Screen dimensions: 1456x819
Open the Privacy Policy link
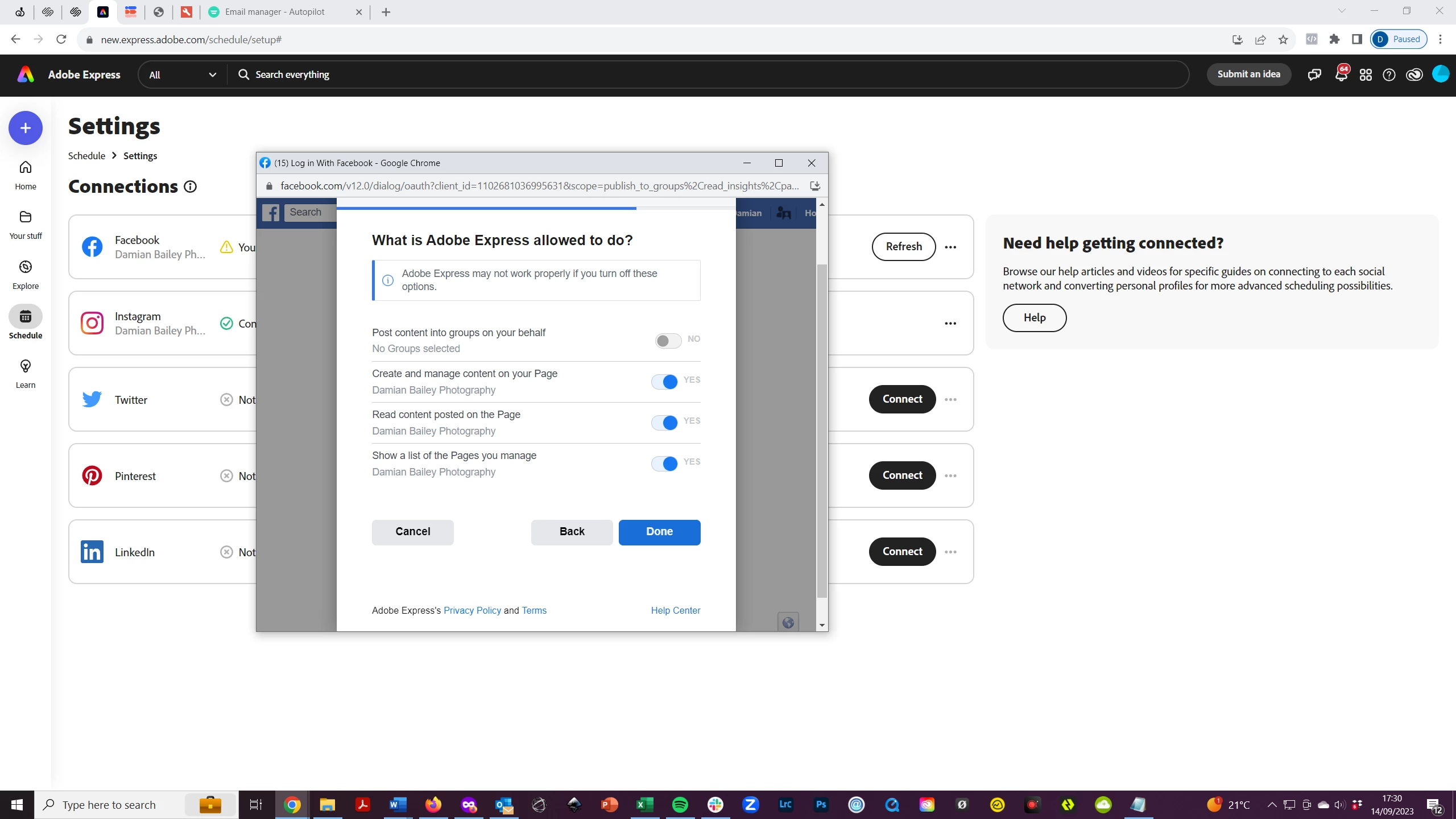click(x=472, y=610)
